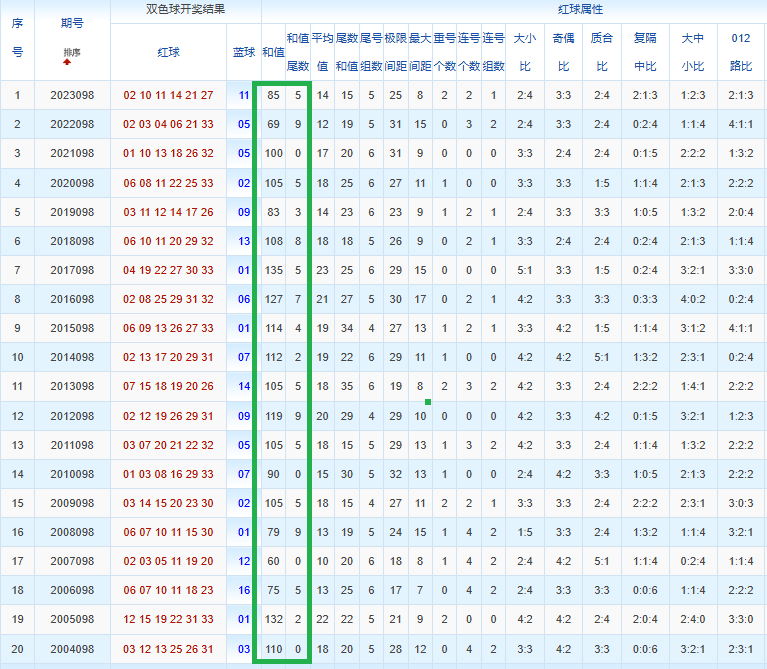
Task: Click the 蓝球 column header
Action: pyautogui.click(x=244, y=52)
